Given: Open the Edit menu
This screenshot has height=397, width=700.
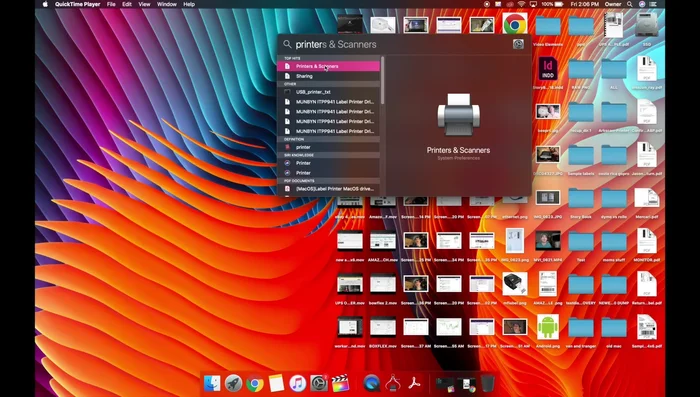Looking at the screenshot, I should [x=127, y=4].
